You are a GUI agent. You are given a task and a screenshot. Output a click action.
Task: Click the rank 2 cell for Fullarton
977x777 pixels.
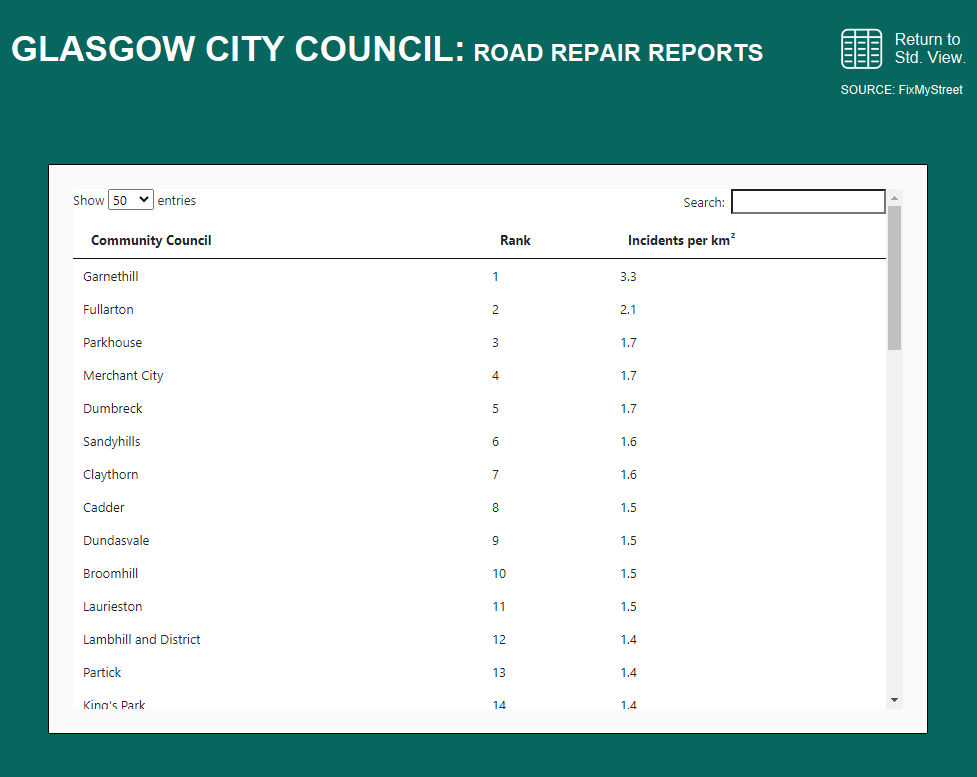(495, 310)
